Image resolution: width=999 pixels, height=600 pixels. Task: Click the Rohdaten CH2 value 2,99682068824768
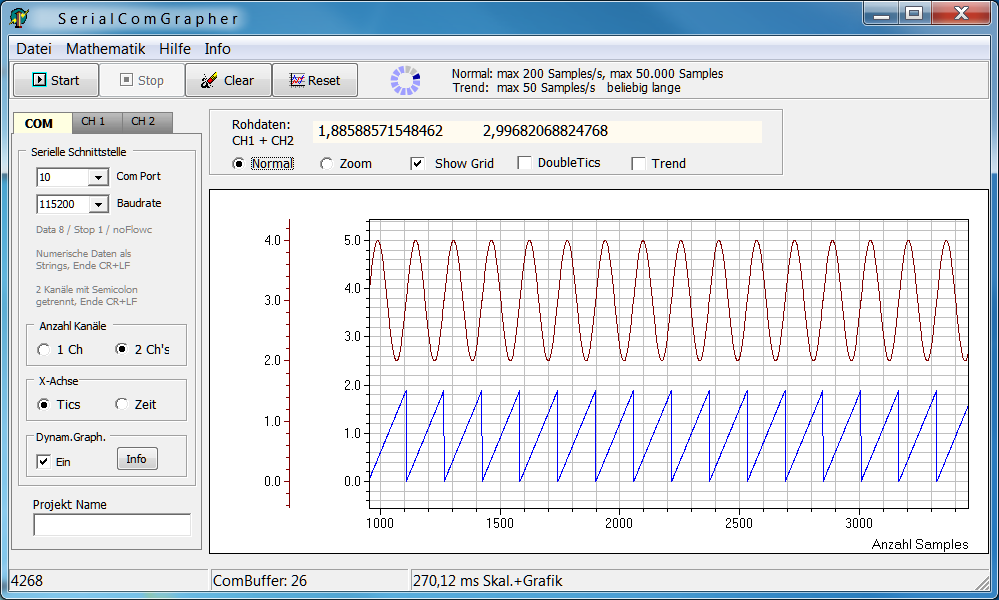[x=545, y=131]
